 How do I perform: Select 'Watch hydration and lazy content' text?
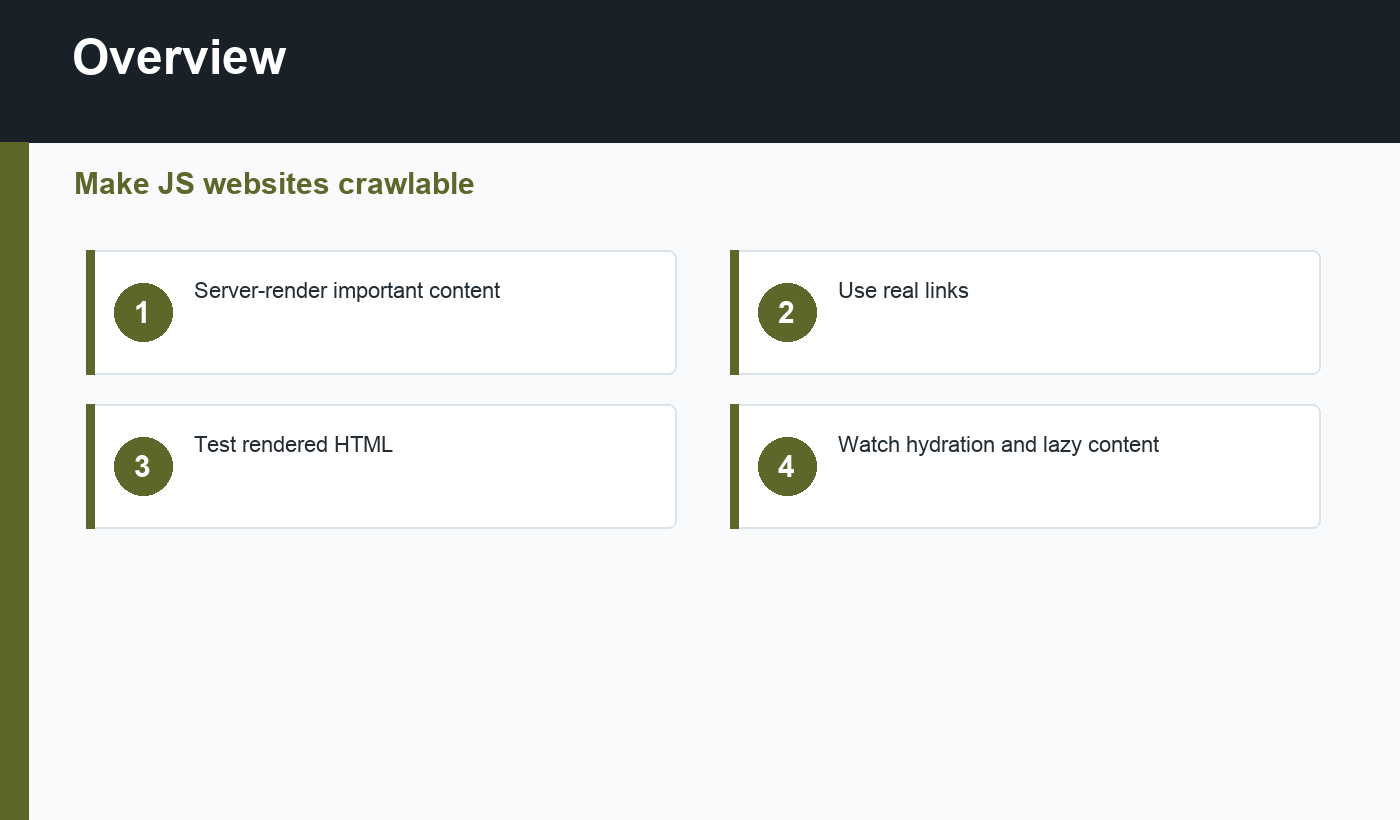click(x=998, y=444)
